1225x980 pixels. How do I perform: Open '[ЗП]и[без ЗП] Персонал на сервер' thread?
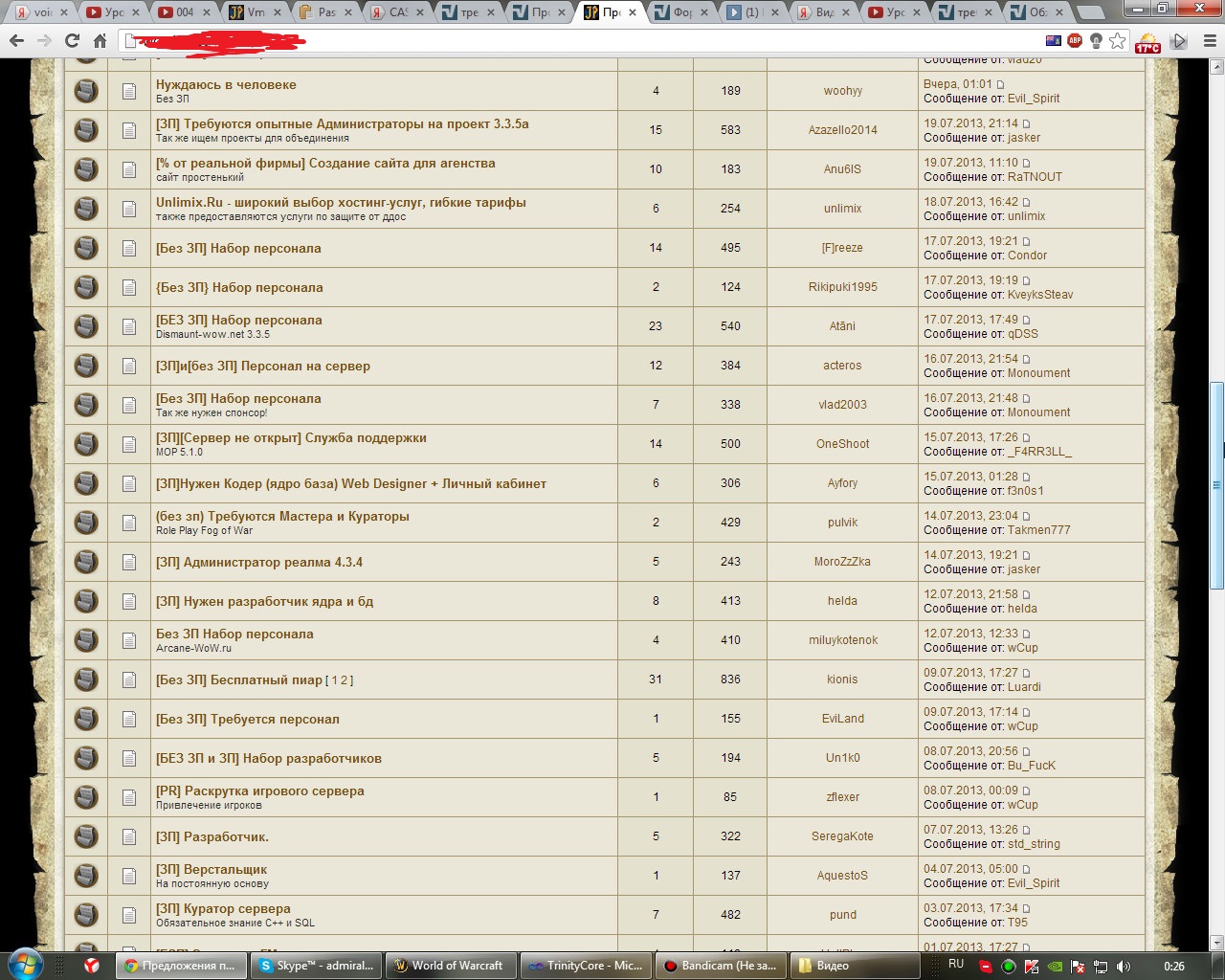point(263,366)
